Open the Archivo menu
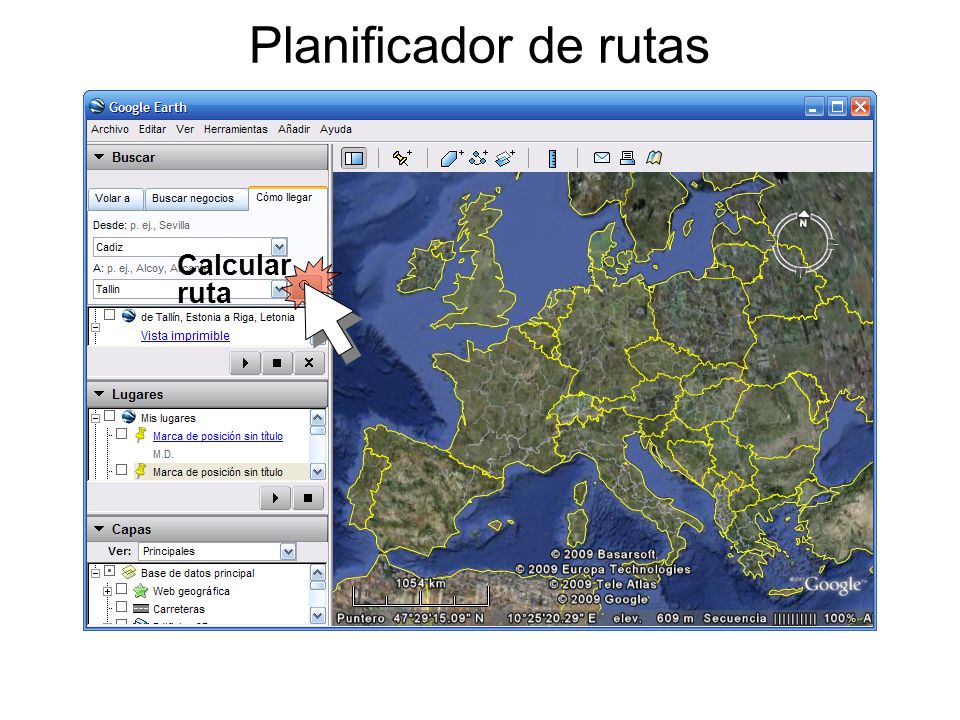This screenshot has height=720, width=960. pos(110,129)
